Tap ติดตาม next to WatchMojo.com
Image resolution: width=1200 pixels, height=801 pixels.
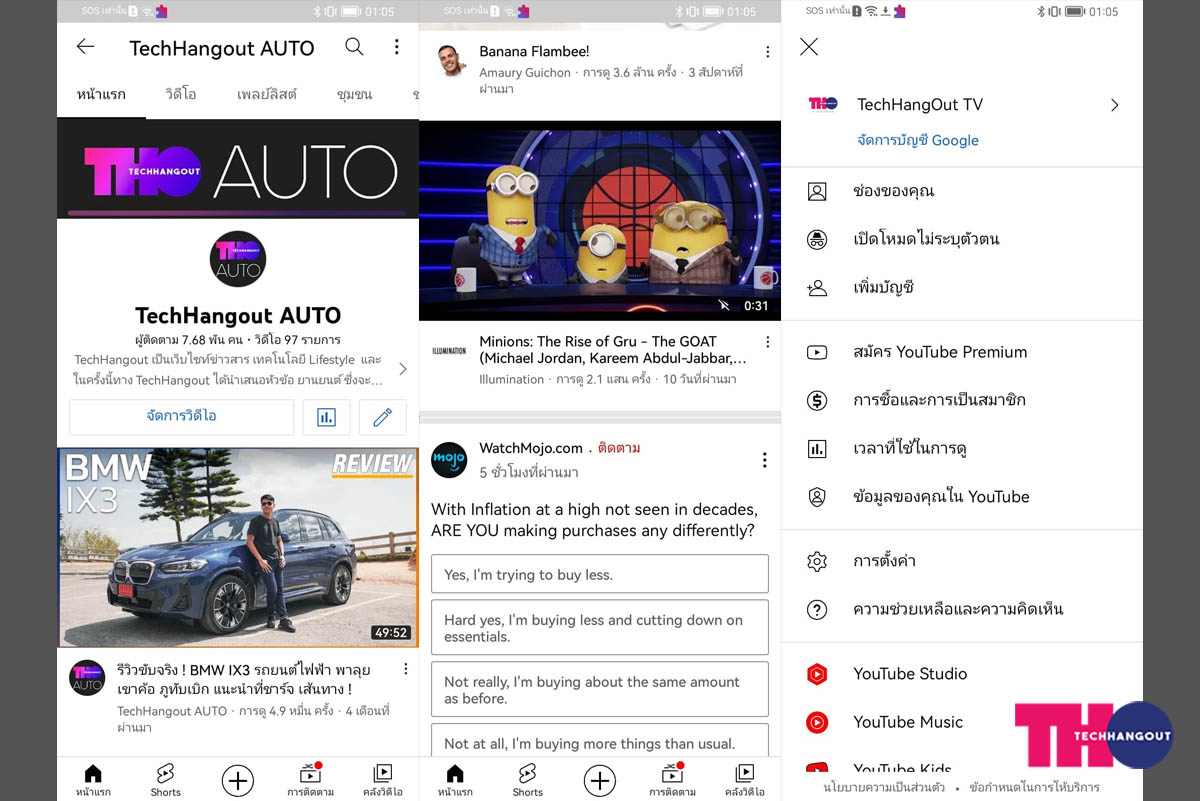point(619,448)
